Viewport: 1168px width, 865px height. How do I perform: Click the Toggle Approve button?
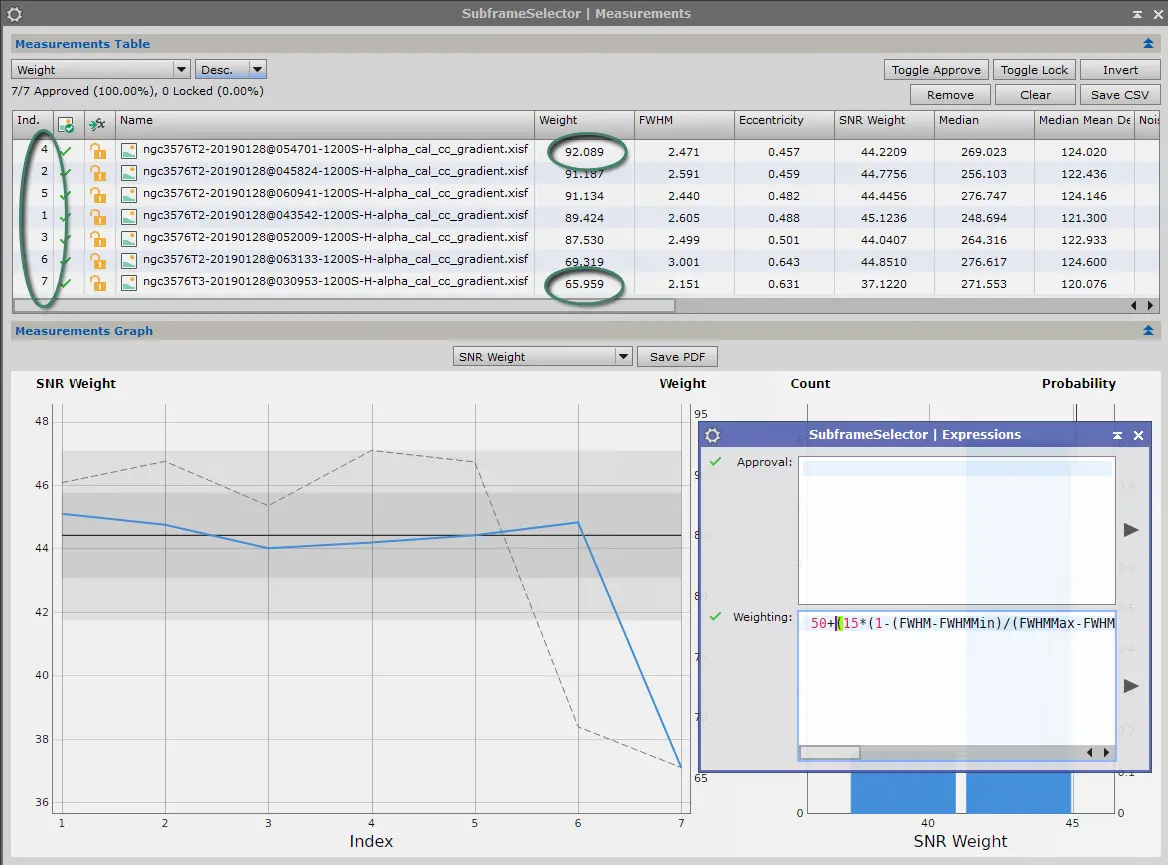click(x=936, y=69)
